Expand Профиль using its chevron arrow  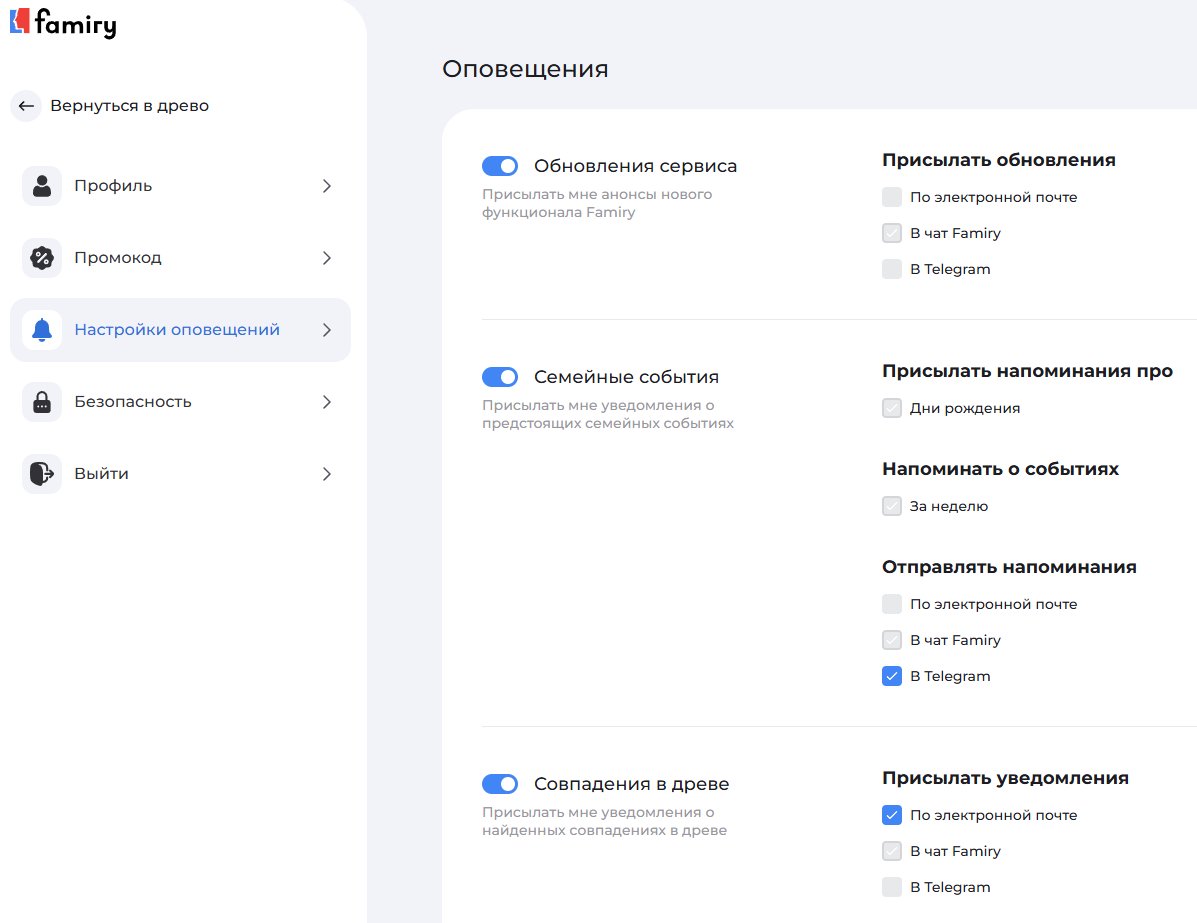coord(326,186)
